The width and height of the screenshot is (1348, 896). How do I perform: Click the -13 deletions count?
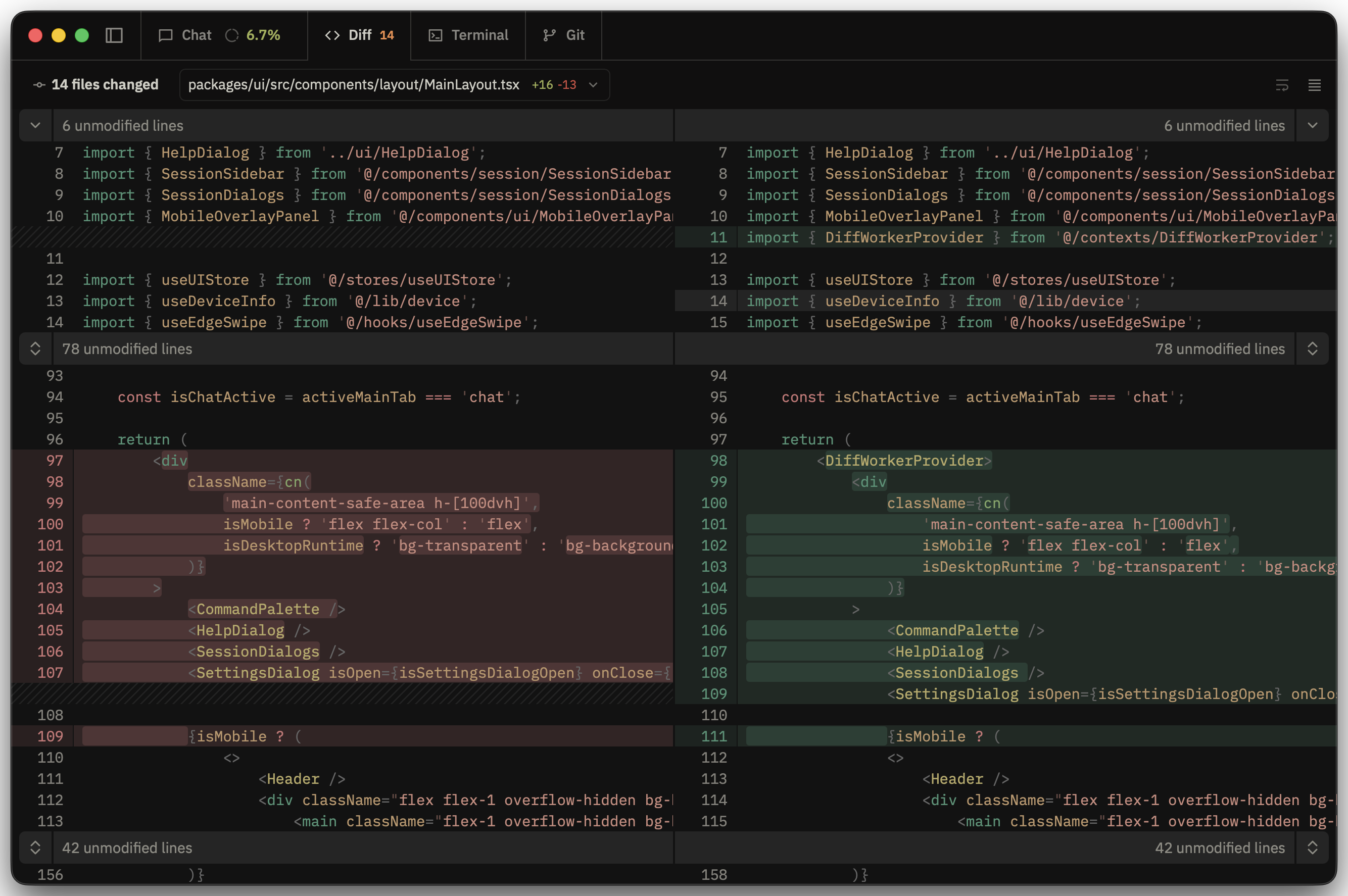coord(567,84)
